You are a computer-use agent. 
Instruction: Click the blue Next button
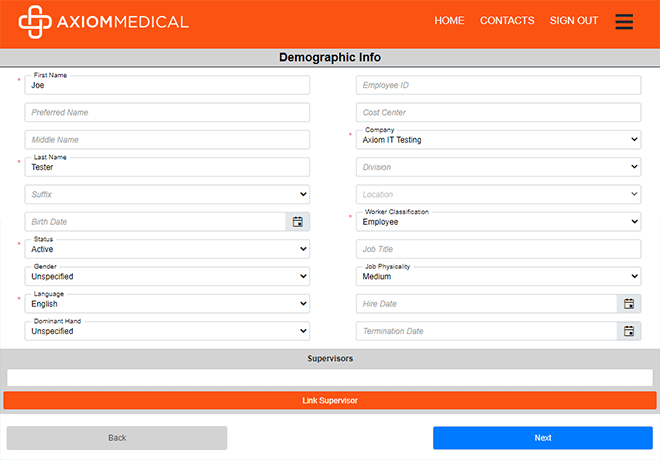point(543,438)
